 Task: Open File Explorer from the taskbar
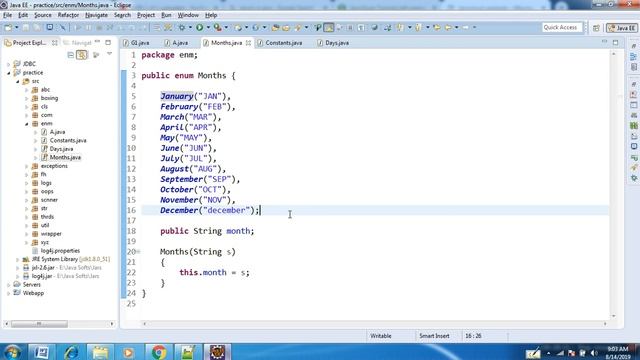(x=100, y=352)
